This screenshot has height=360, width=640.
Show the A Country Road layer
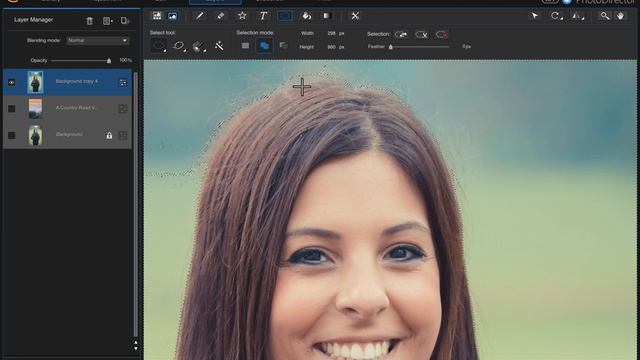coord(11,109)
